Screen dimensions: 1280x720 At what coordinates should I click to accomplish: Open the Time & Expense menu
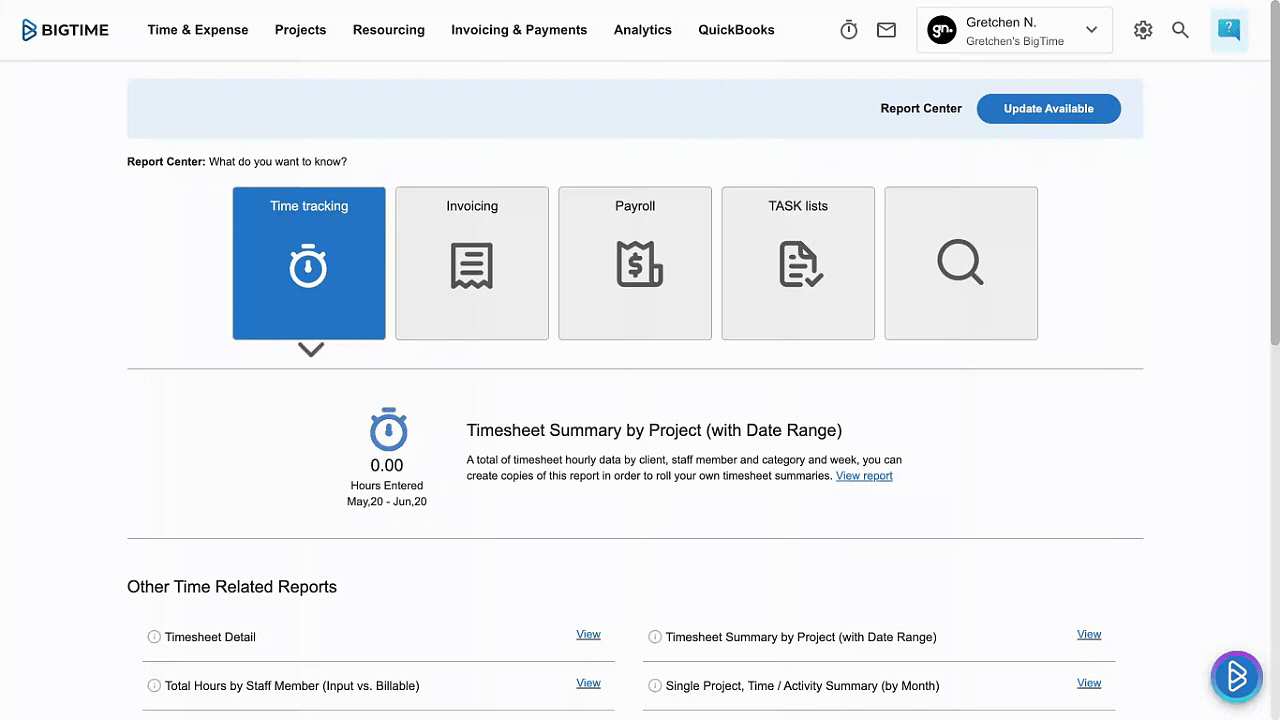click(x=198, y=30)
